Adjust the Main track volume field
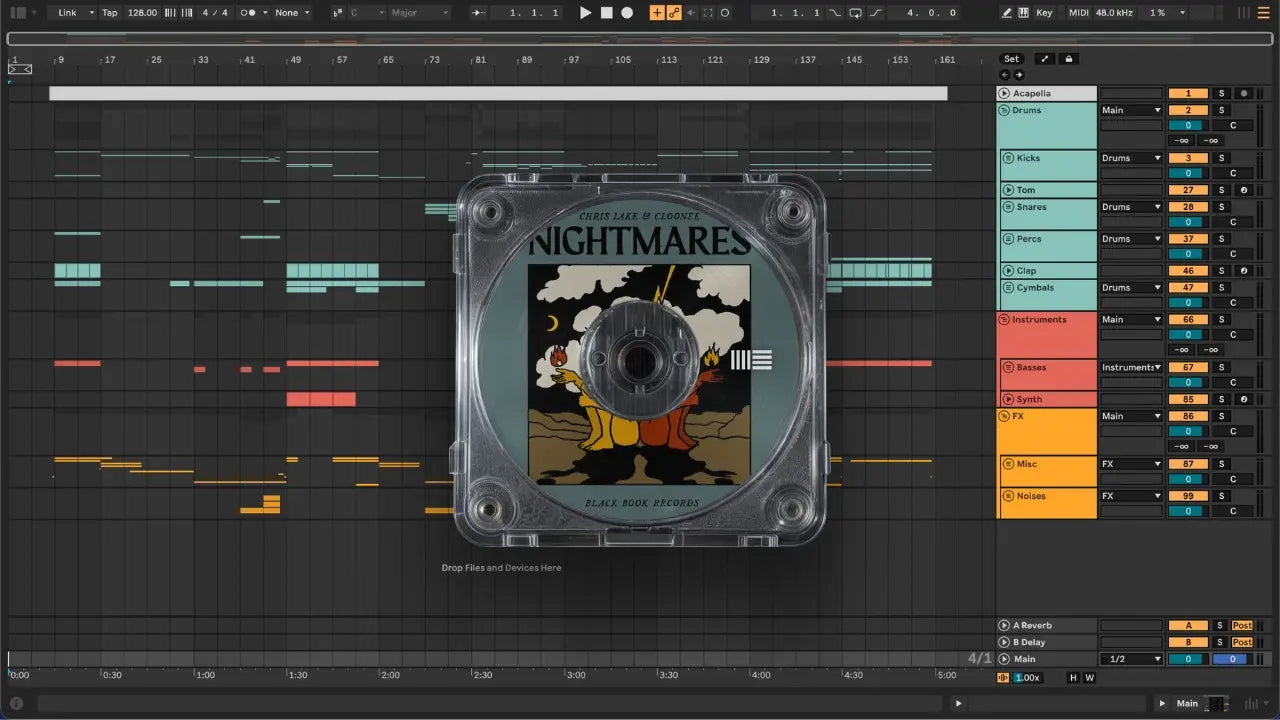 (x=1188, y=659)
